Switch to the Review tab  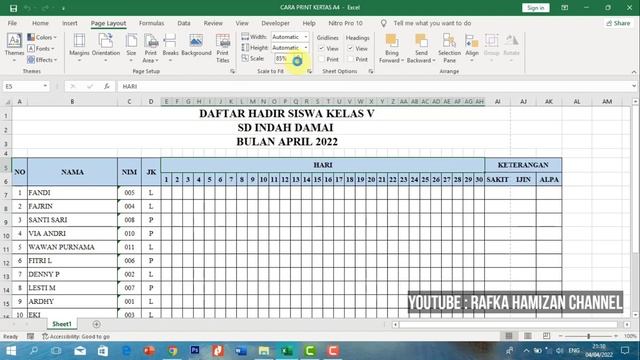point(213,23)
